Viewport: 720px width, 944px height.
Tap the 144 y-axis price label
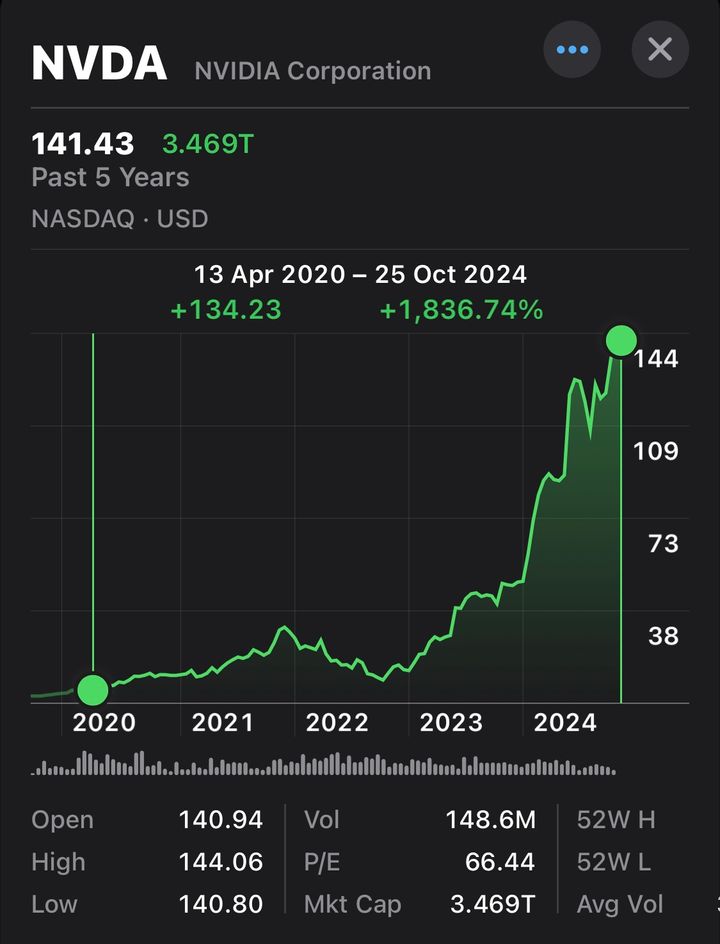(656, 359)
